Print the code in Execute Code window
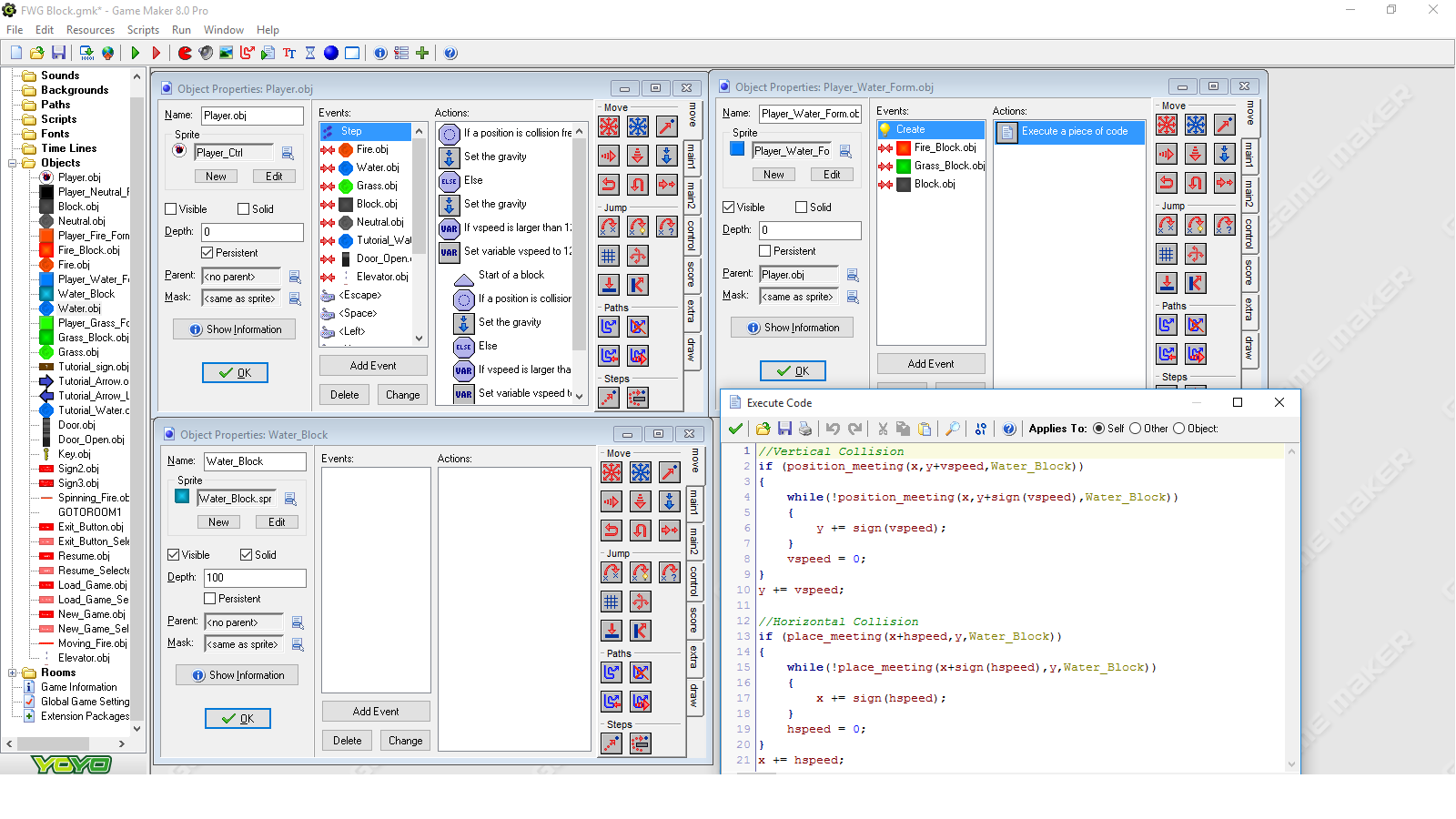Image resolution: width=1456 pixels, height=819 pixels. pos(805,429)
